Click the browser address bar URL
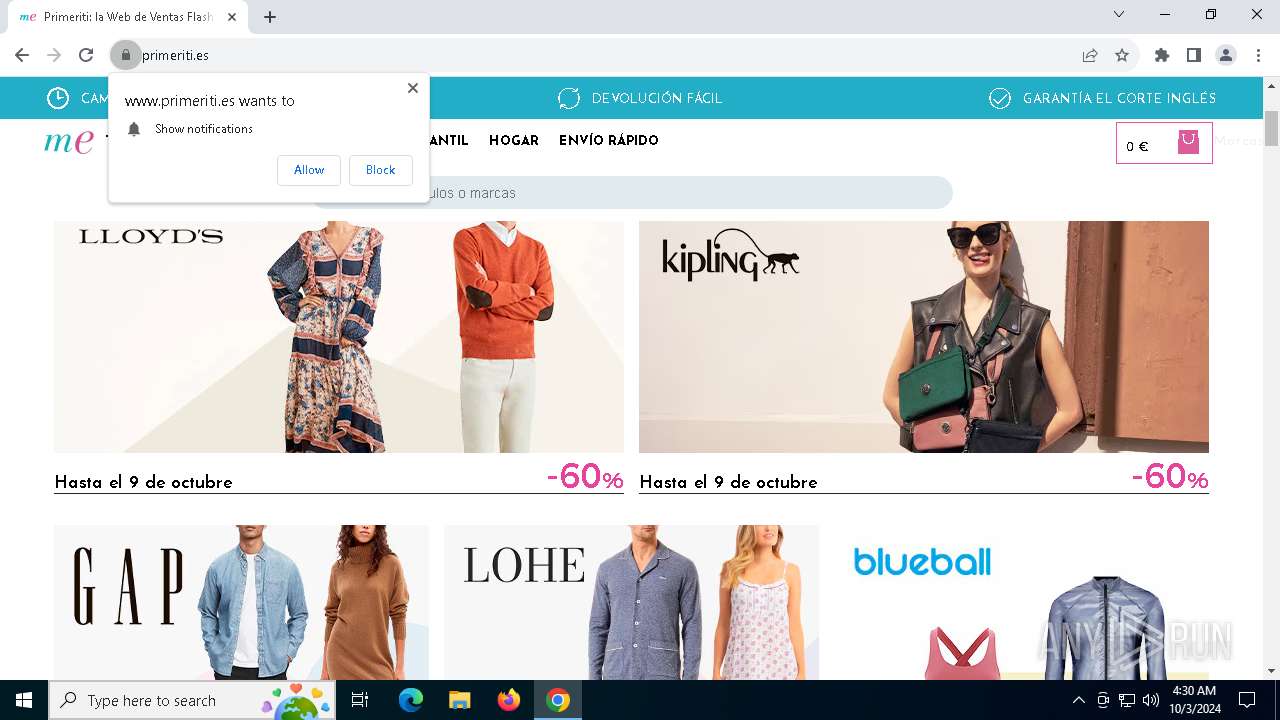 click(175, 55)
